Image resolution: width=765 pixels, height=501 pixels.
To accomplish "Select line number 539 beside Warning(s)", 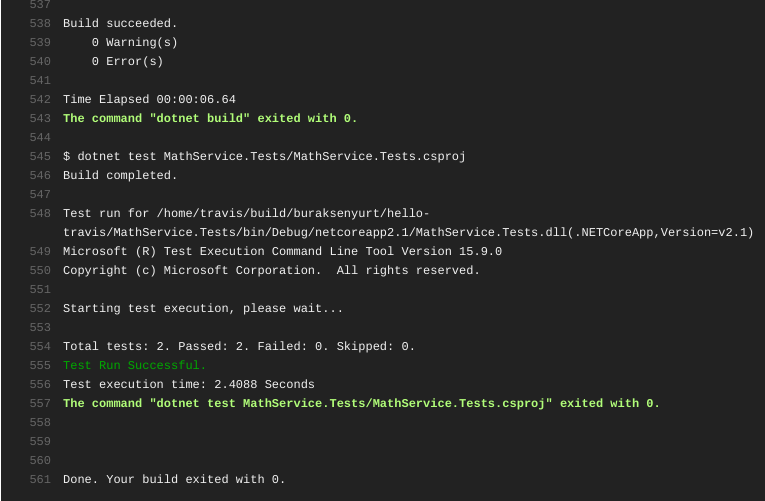I will [40, 42].
